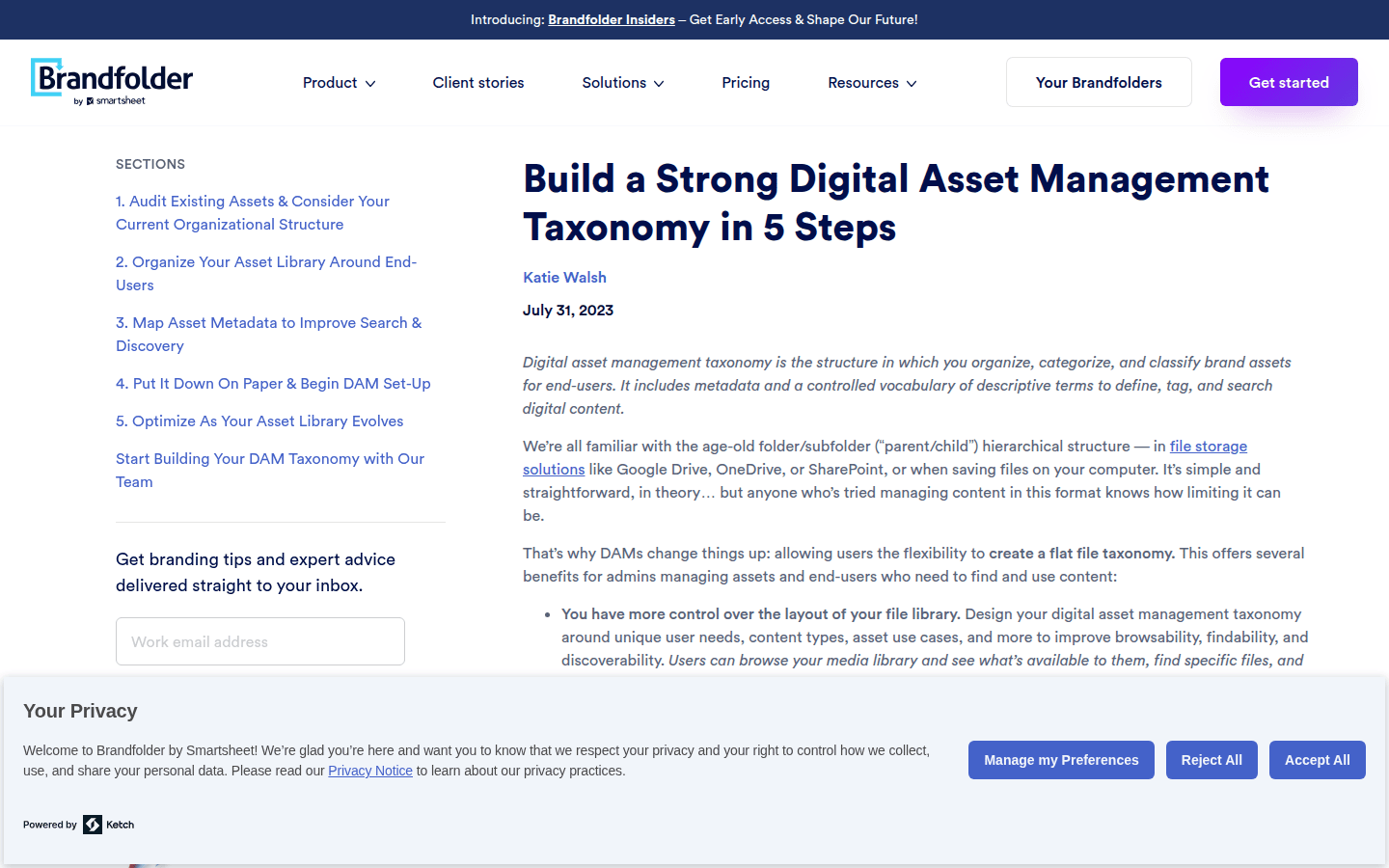1389x868 pixels.
Task: Jump to section 5 Optimize As Your Library Evolves
Action: coord(259,420)
